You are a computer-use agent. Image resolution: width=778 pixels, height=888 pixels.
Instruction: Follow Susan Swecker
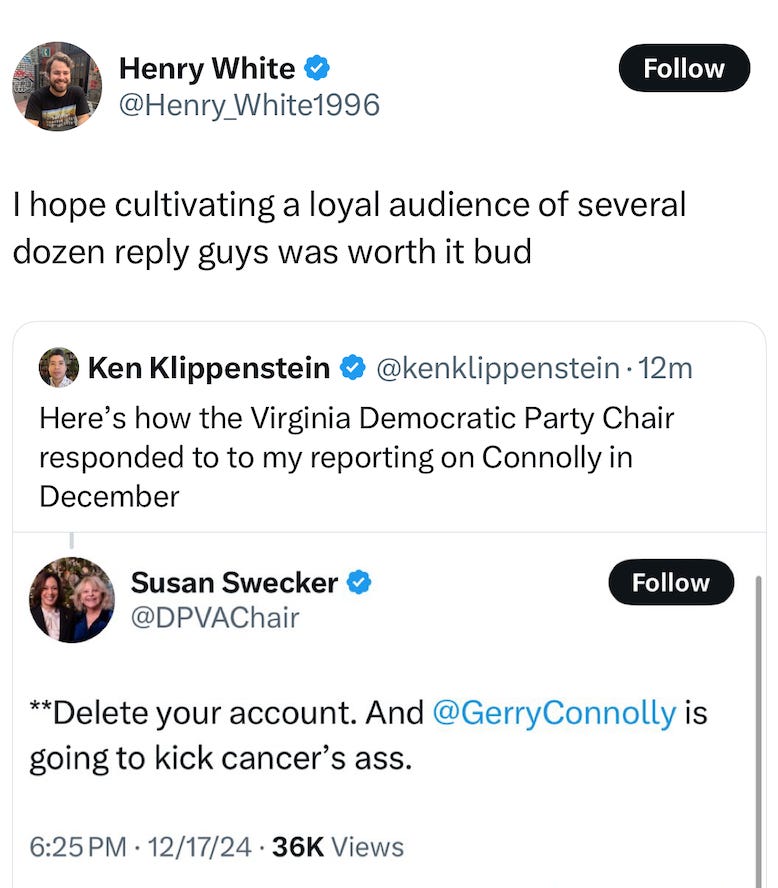pyautogui.click(x=671, y=582)
